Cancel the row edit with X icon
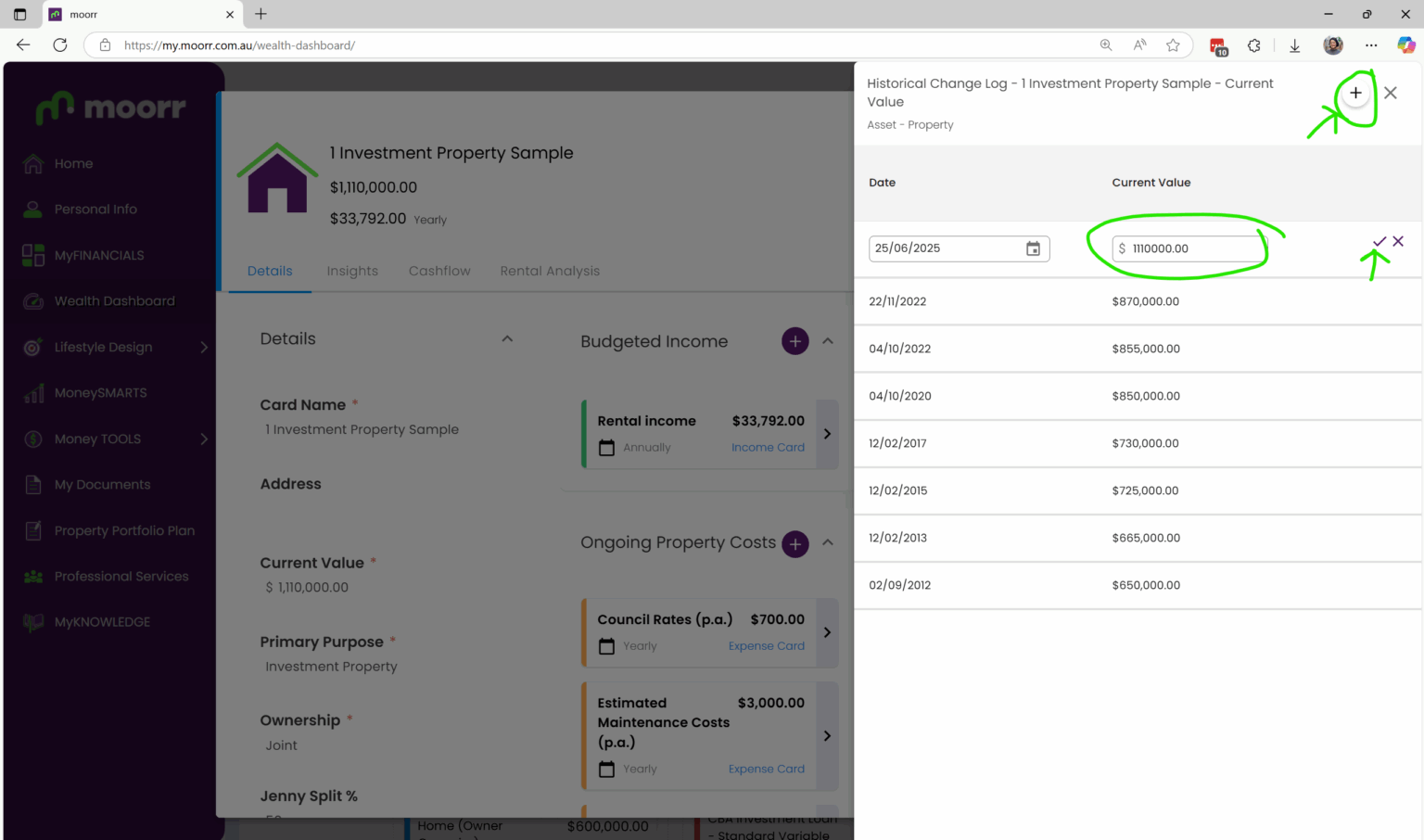 coord(1398,241)
